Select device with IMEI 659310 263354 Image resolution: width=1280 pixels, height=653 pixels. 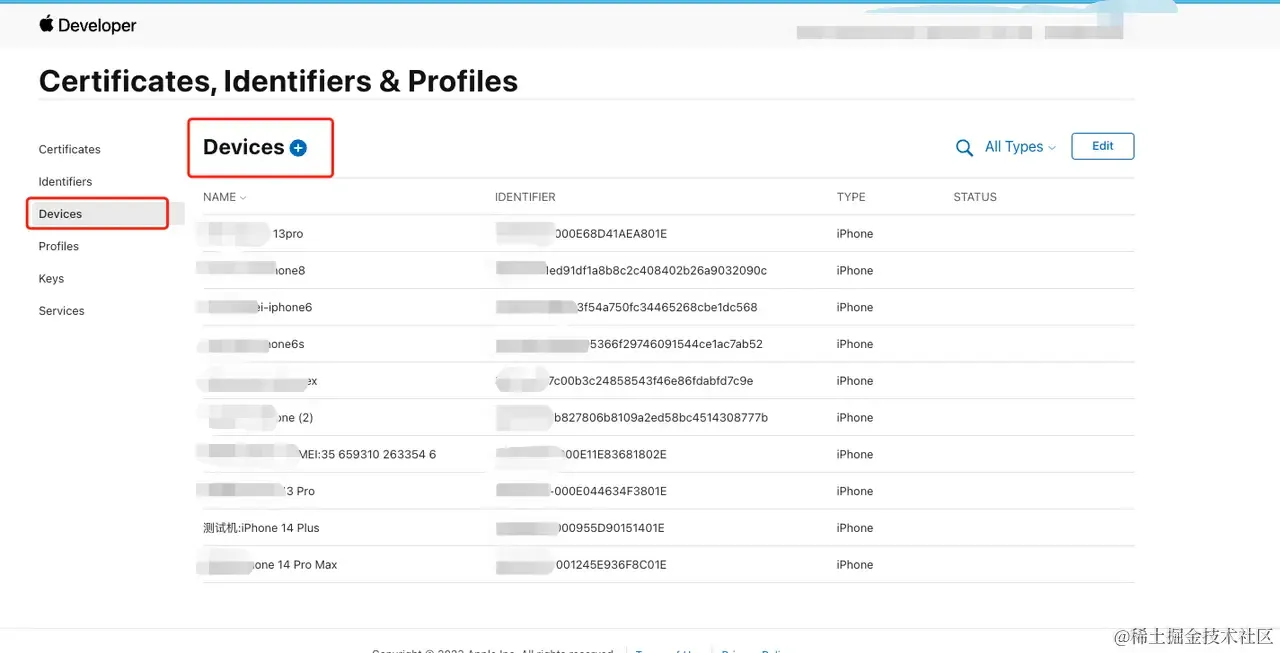point(668,454)
